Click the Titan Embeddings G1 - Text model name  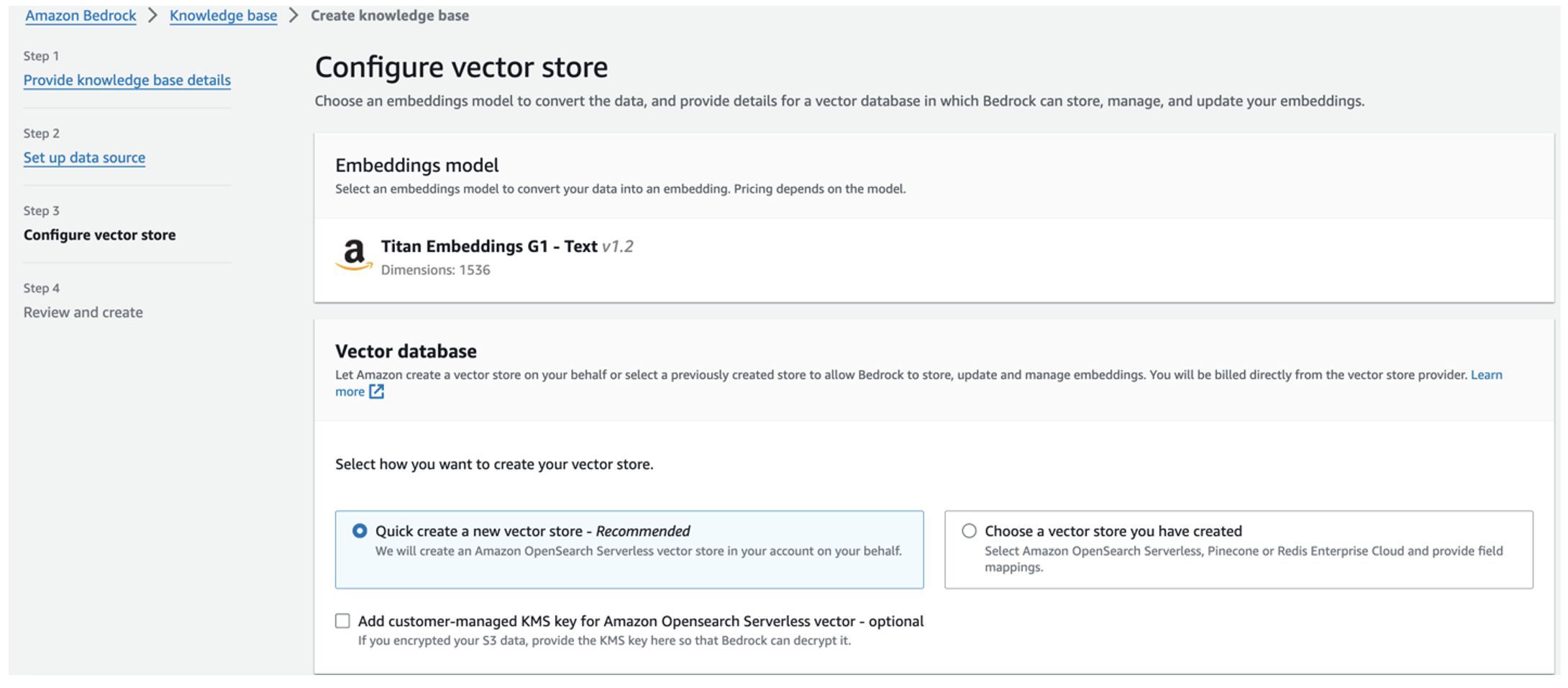pos(489,246)
